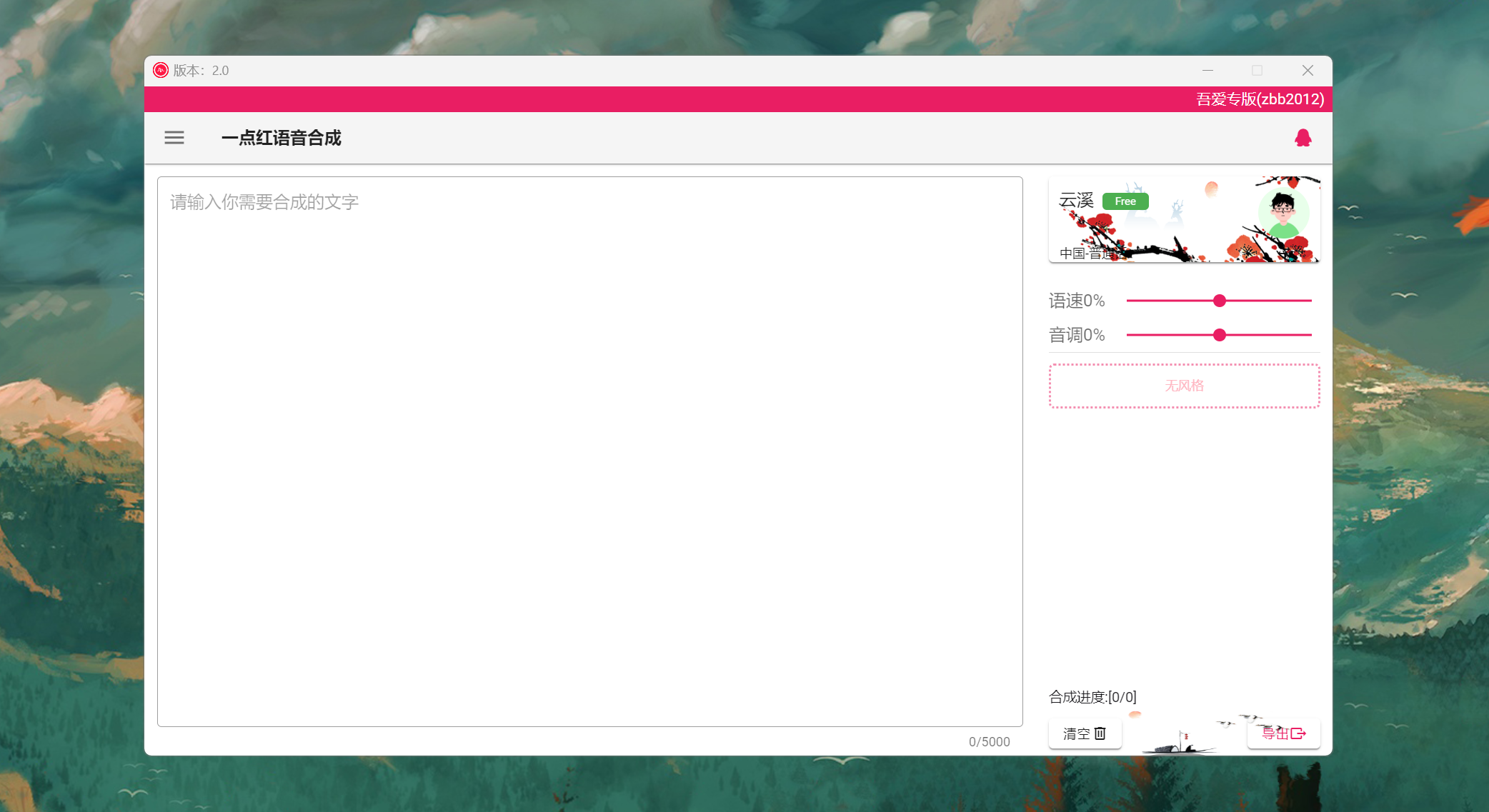Click the 语速 speed slider handle

1220,301
